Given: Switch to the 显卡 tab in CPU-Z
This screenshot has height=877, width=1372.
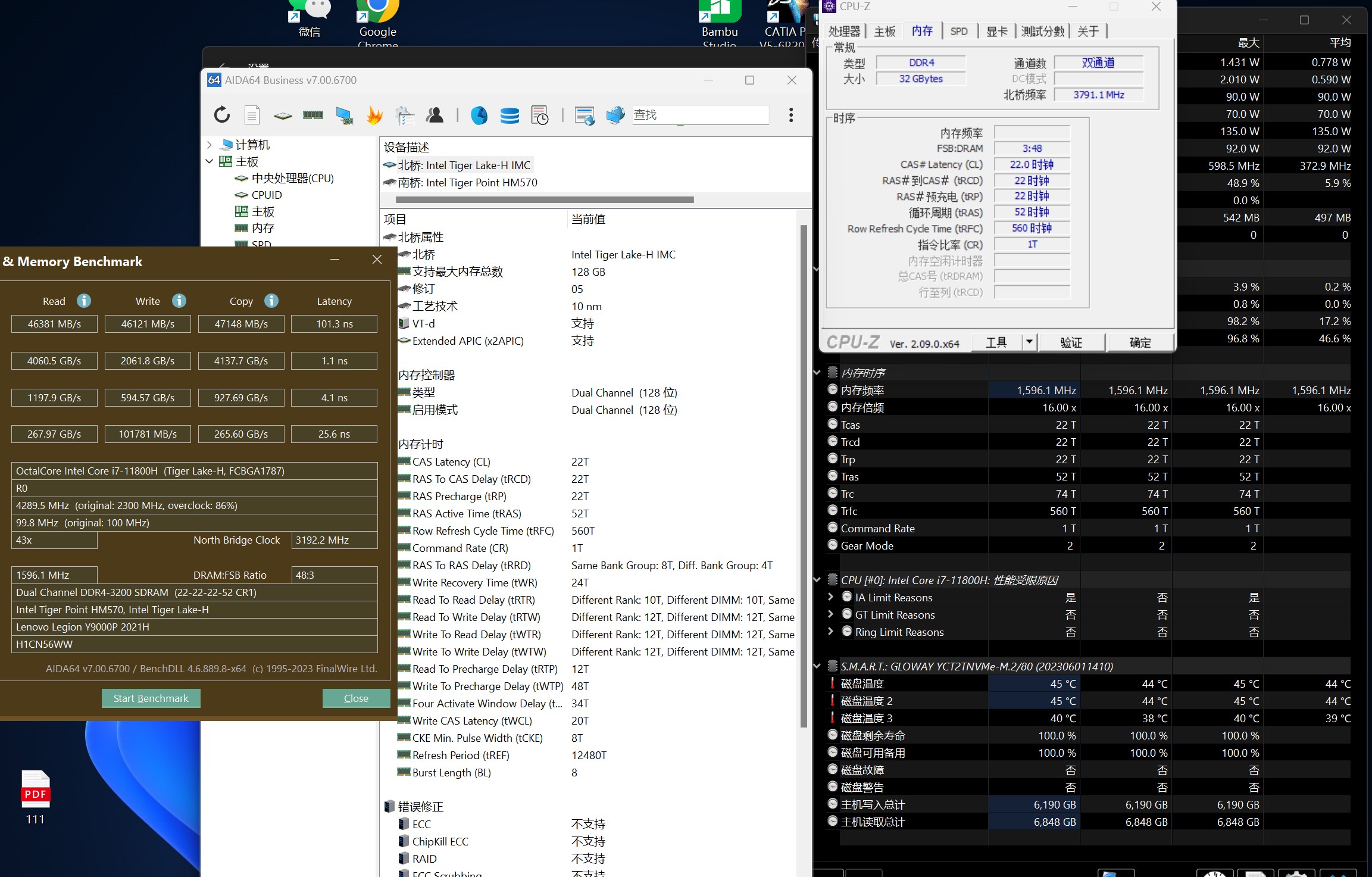Looking at the screenshot, I should [997, 31].
